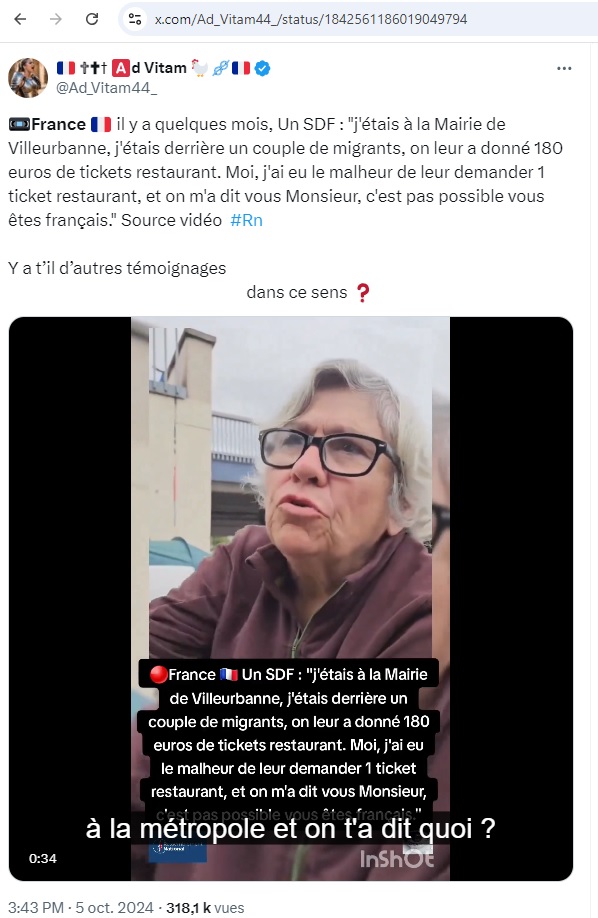Click the InShot watermark on video

tap(397, 859)
